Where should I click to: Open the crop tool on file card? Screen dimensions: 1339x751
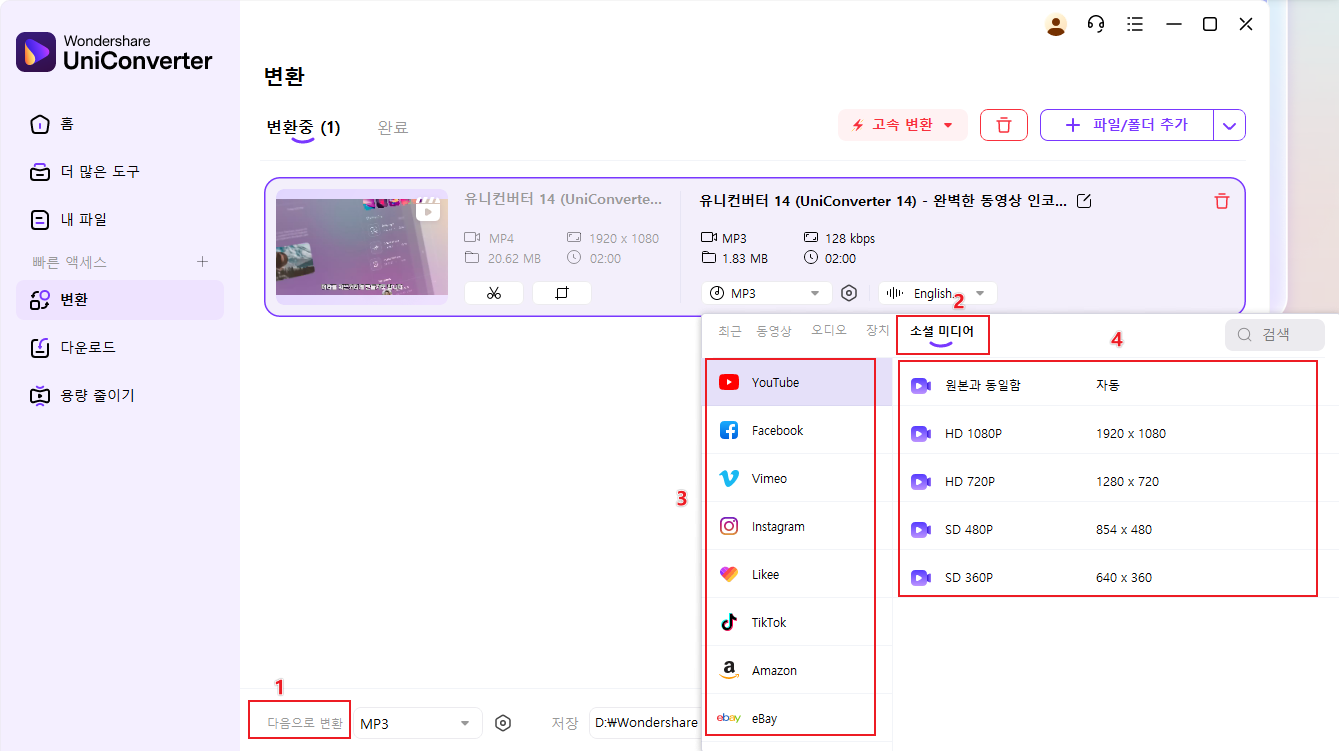[x=562, y=293]
